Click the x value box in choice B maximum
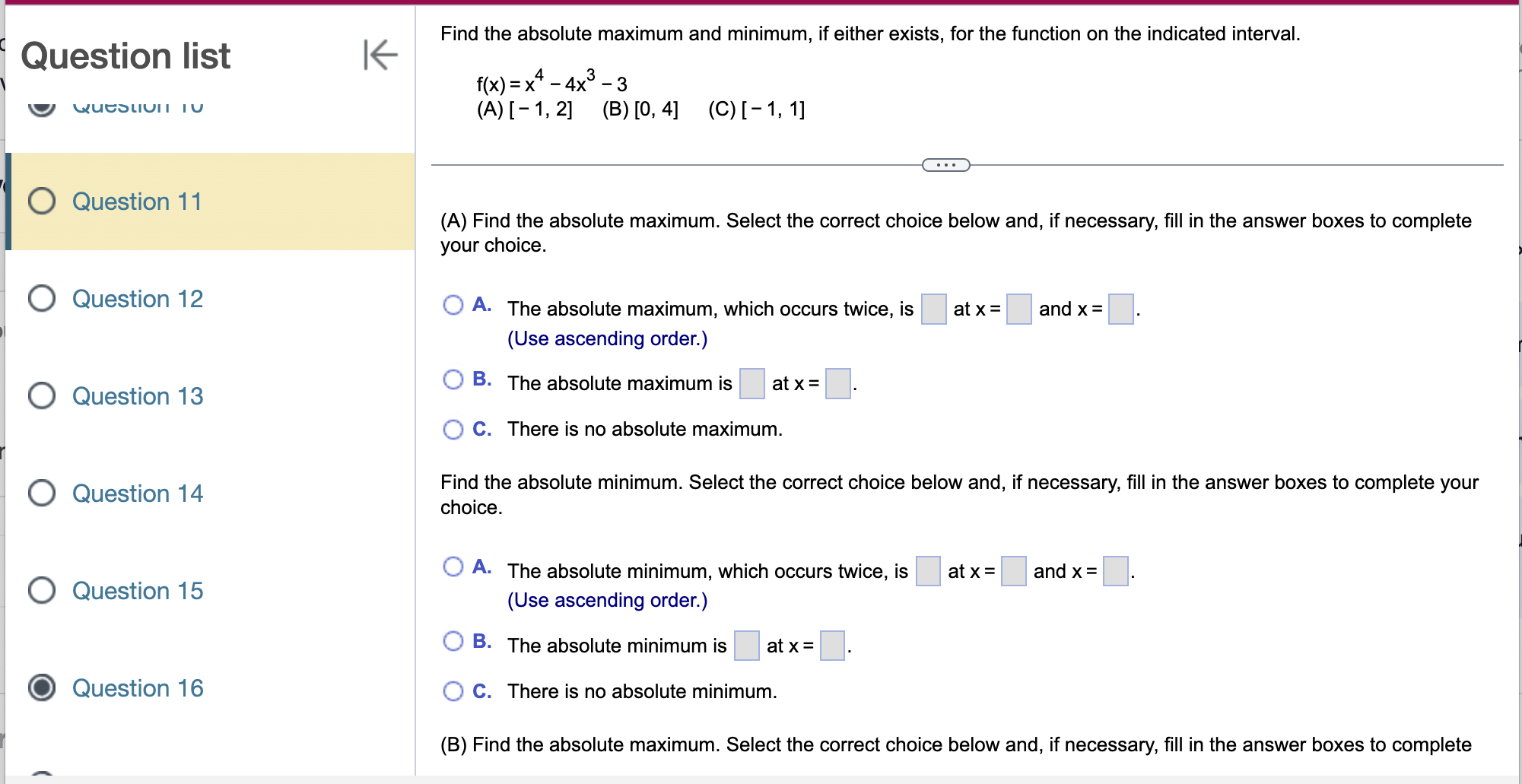 837,384
